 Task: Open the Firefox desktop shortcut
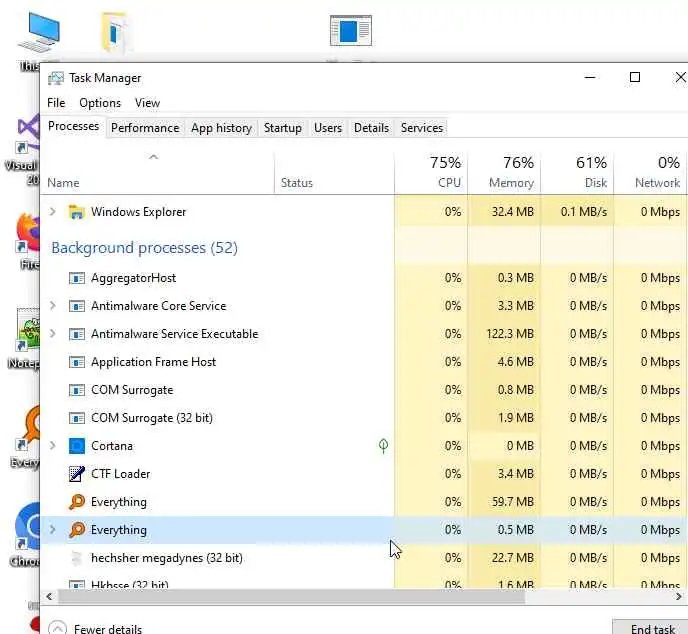coord(27,240)
